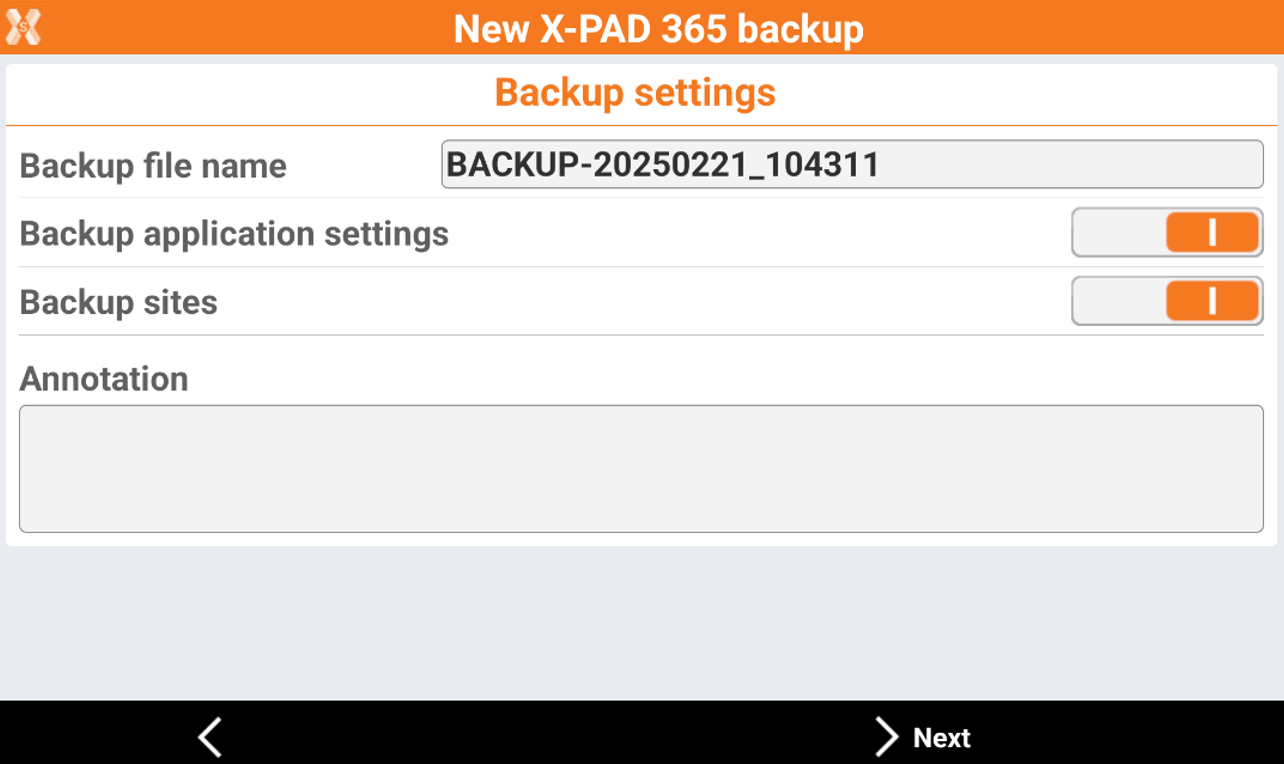Go back with the left arrow
1284x764 pixels.
point(209,737)
